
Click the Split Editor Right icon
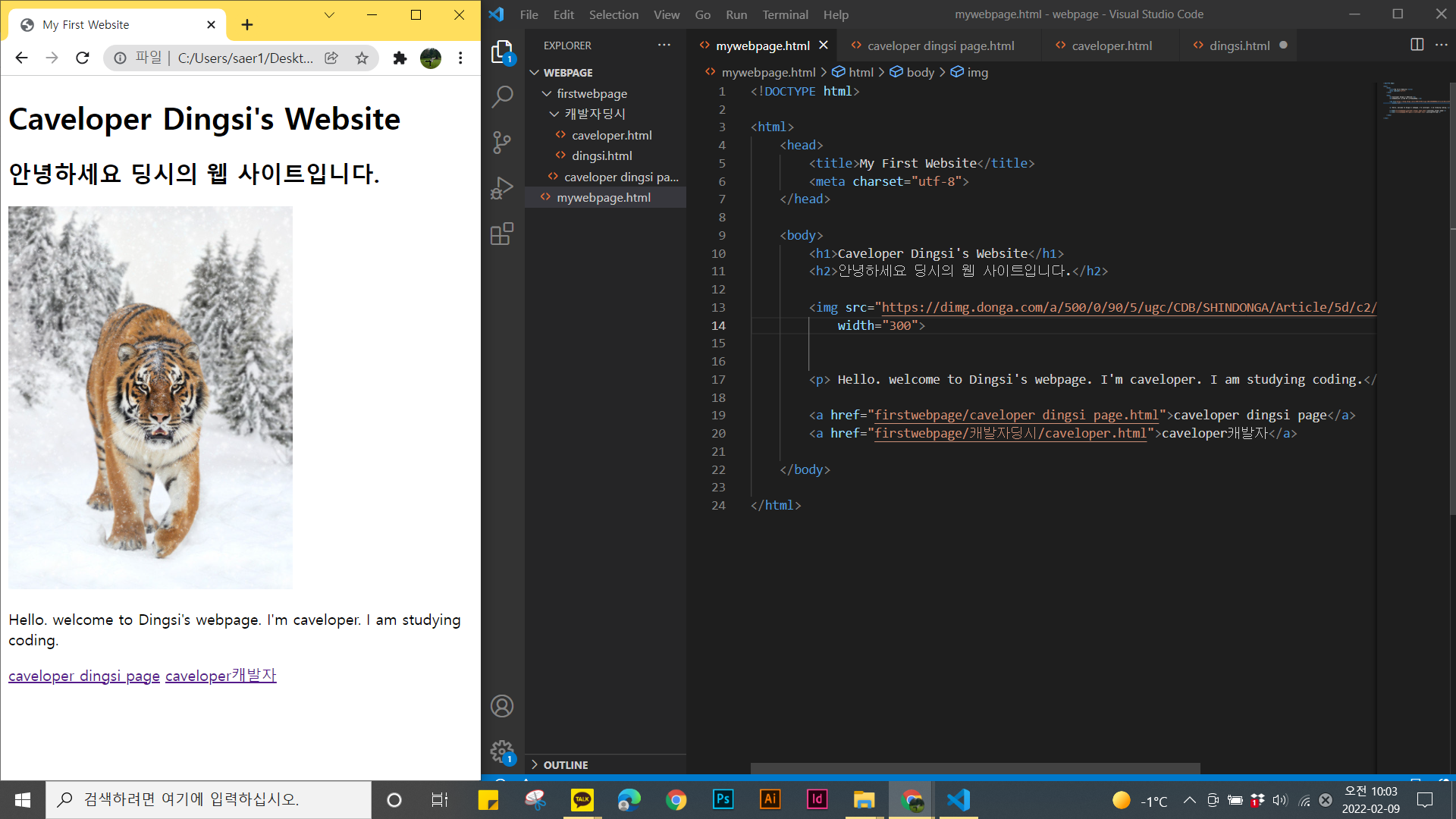(1417, 45)
